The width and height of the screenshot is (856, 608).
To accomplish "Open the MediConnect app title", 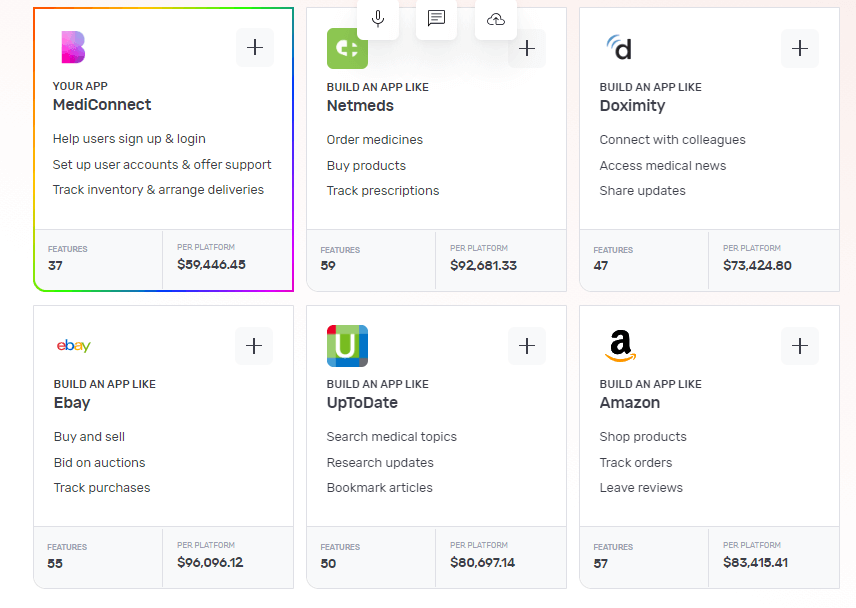I will [102, 105].
